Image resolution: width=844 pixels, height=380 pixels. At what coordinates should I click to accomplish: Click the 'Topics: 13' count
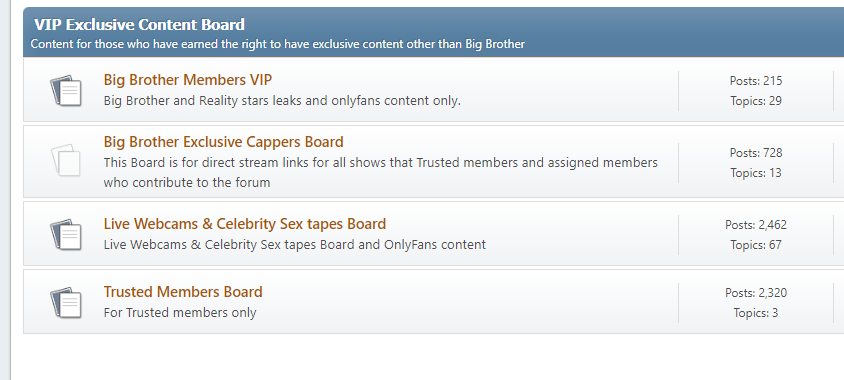coord(756,173)
